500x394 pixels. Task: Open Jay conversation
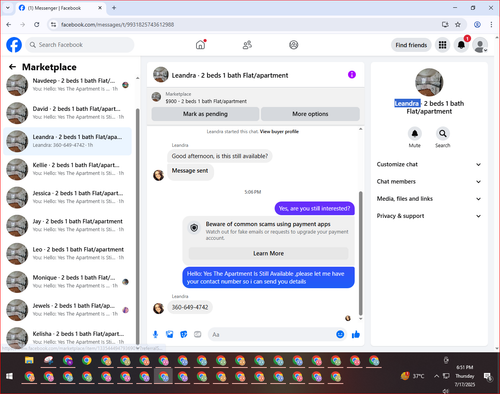tap(68, 226)
